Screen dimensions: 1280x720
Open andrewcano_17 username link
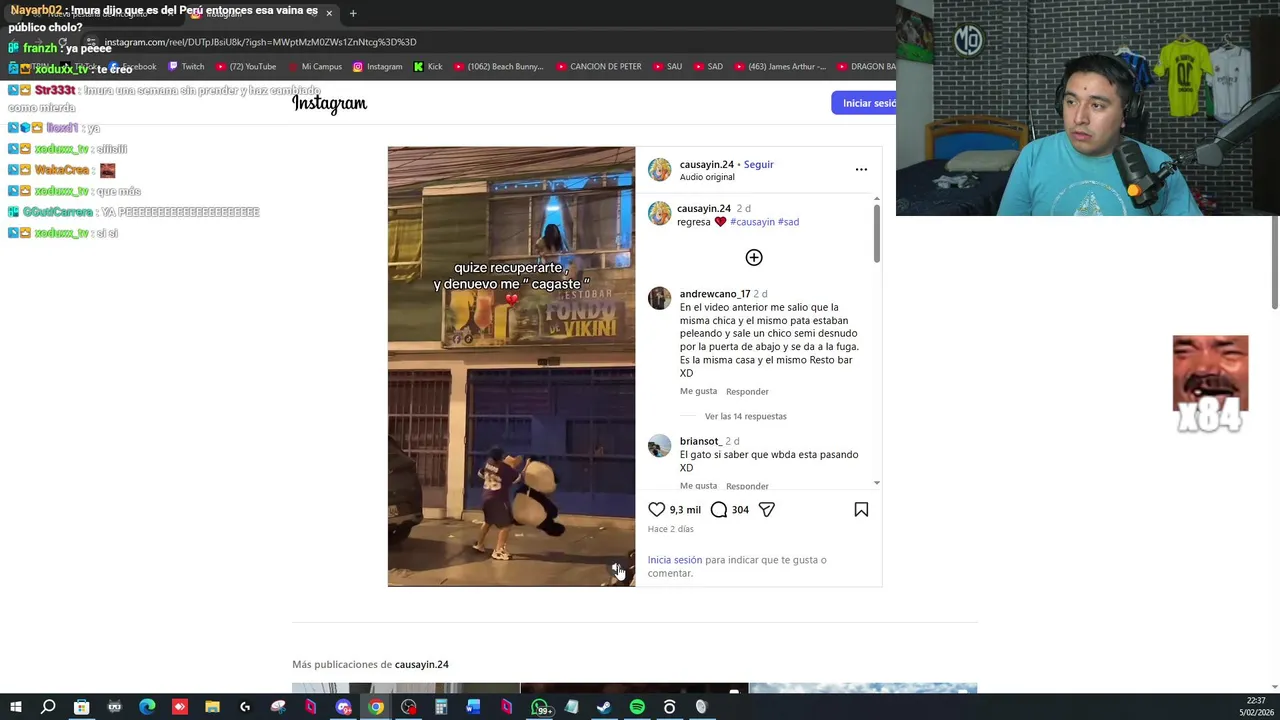[715, 294]
